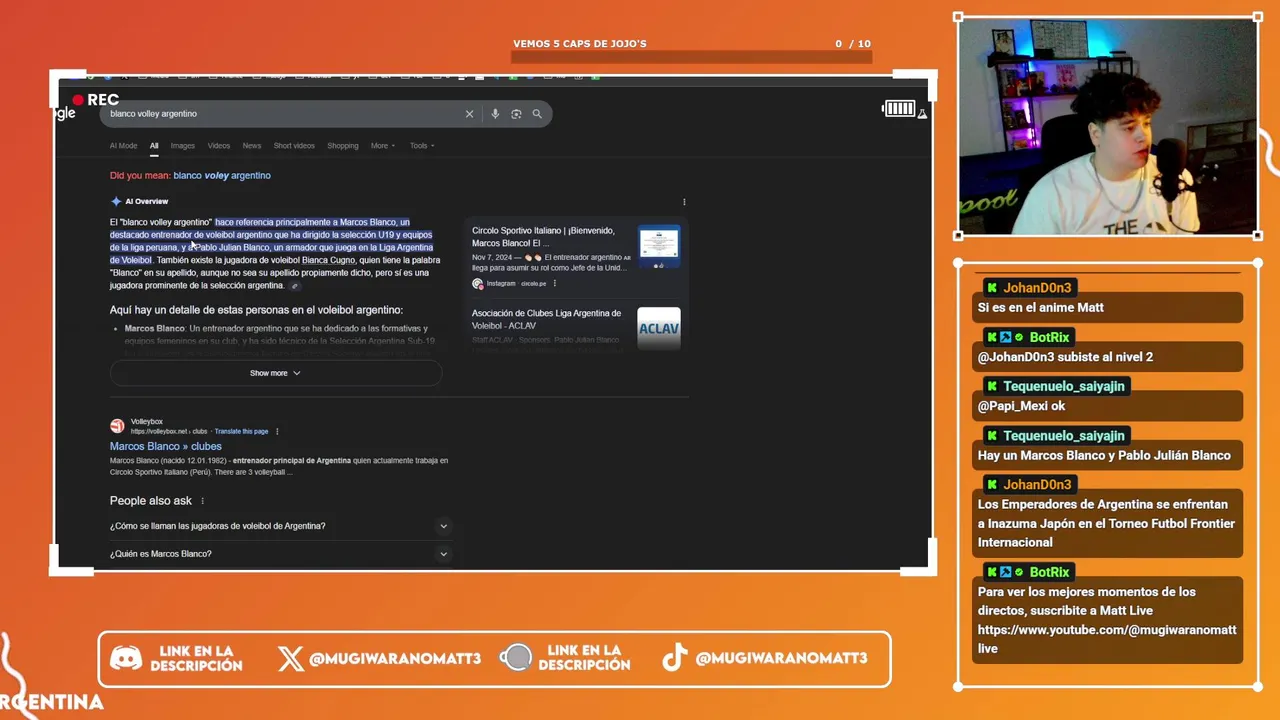Click the YouTube link in the BotRix message

1107,639
